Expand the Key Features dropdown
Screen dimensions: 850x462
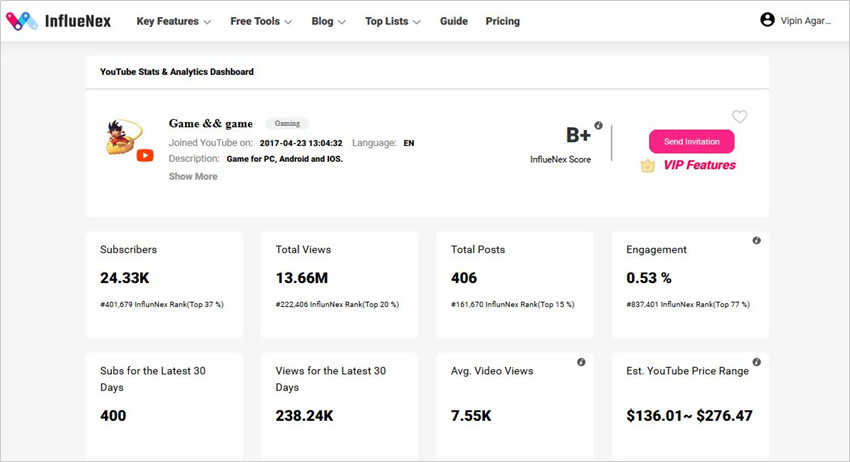click(173, 21)
